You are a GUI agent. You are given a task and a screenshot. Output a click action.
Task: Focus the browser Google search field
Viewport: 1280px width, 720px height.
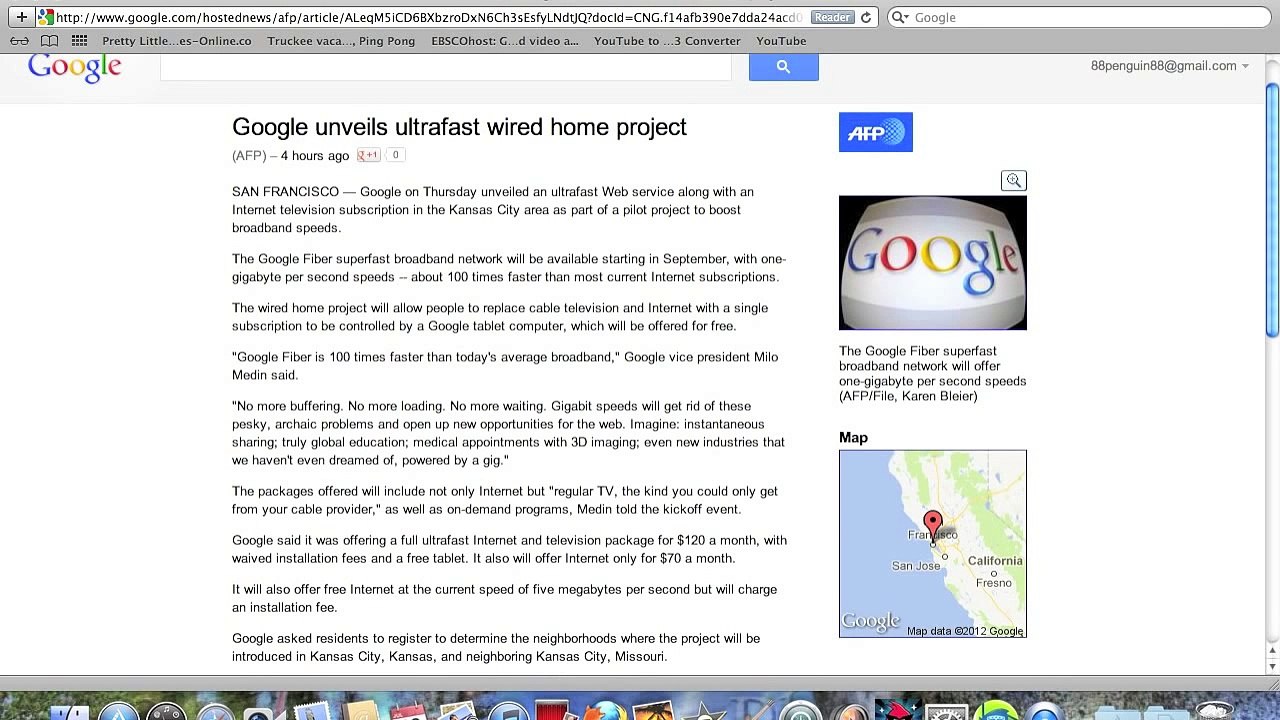1080,17
